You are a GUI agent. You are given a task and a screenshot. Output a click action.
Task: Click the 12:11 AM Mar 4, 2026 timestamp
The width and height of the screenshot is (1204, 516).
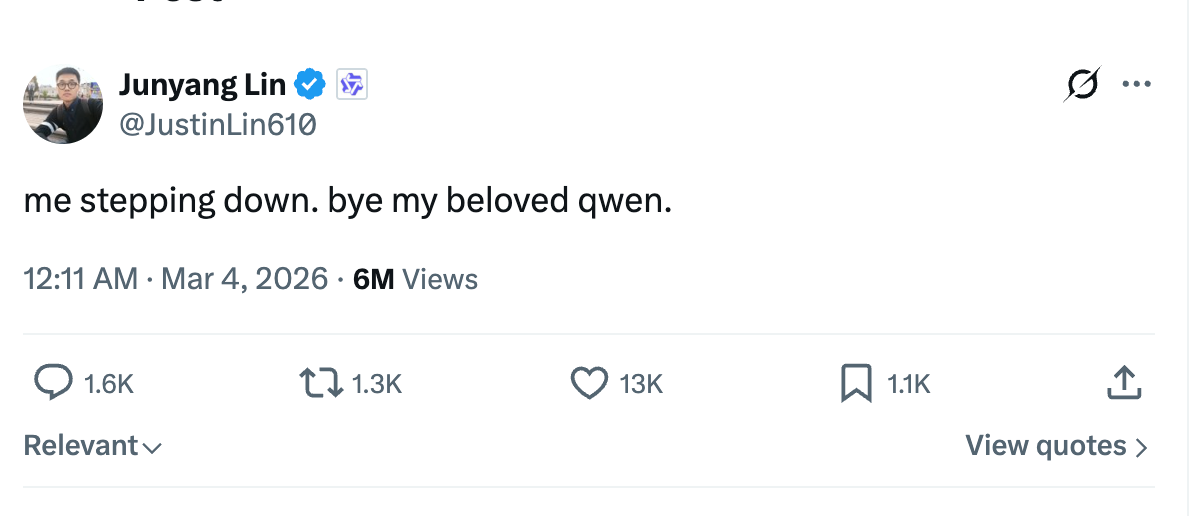point(176,279)
